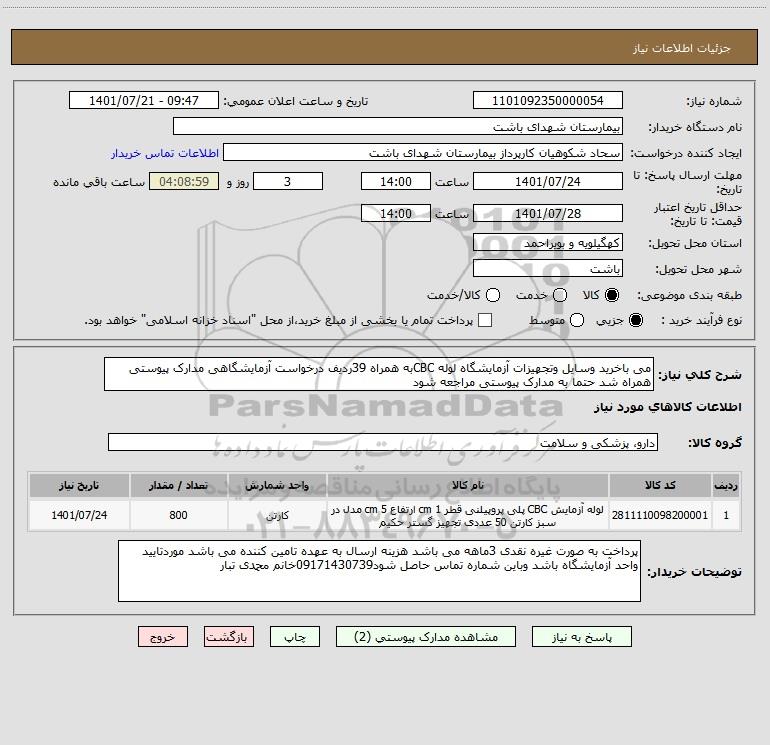Click the need number field 1101092350000054
The height and width of the screenshot is (745, 770).
548,101
